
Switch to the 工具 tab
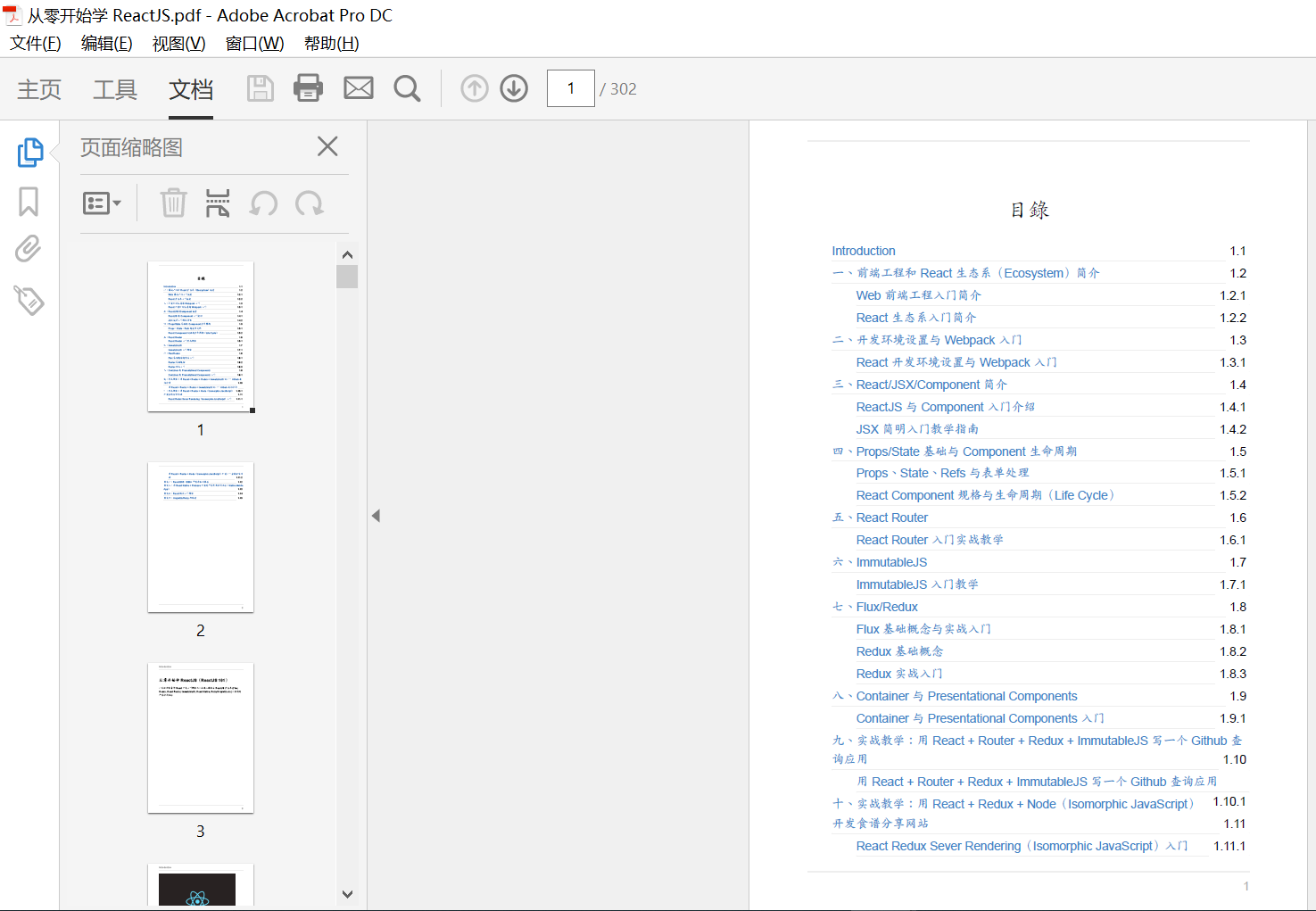[x=115, y=89]
